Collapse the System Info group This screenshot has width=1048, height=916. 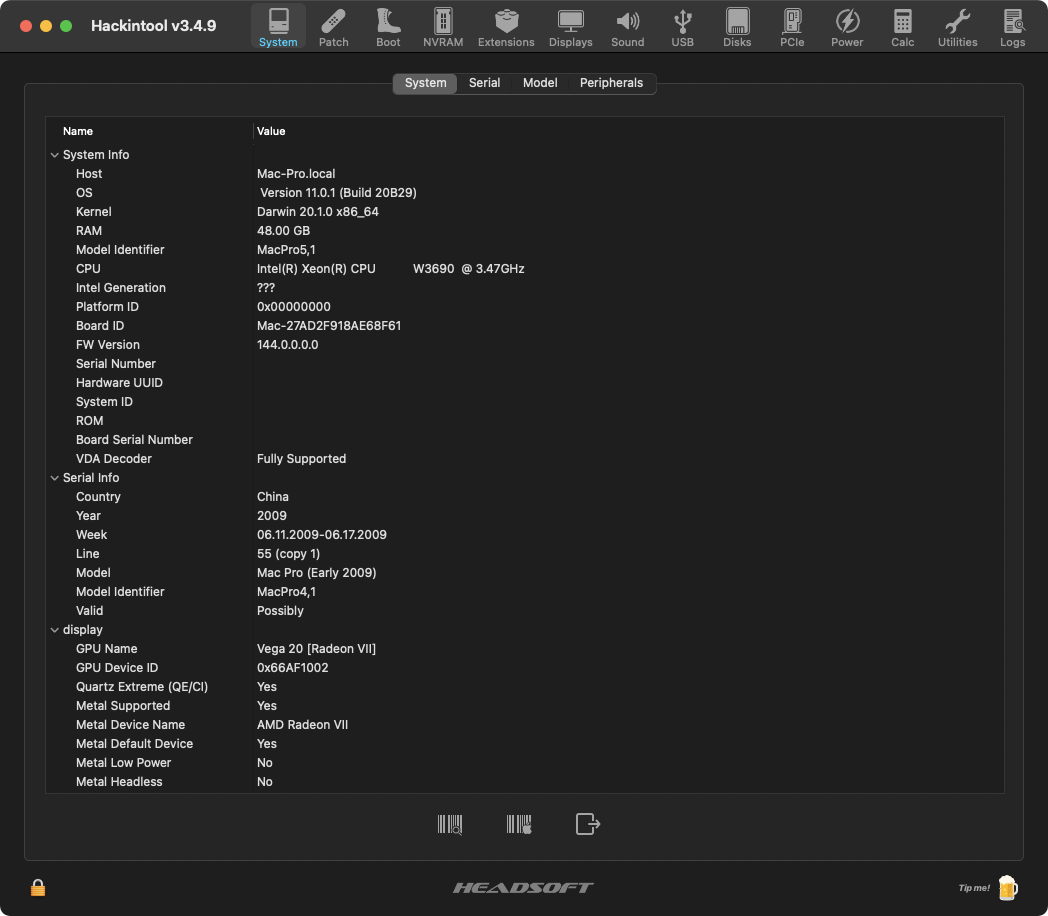pos(55,155)
